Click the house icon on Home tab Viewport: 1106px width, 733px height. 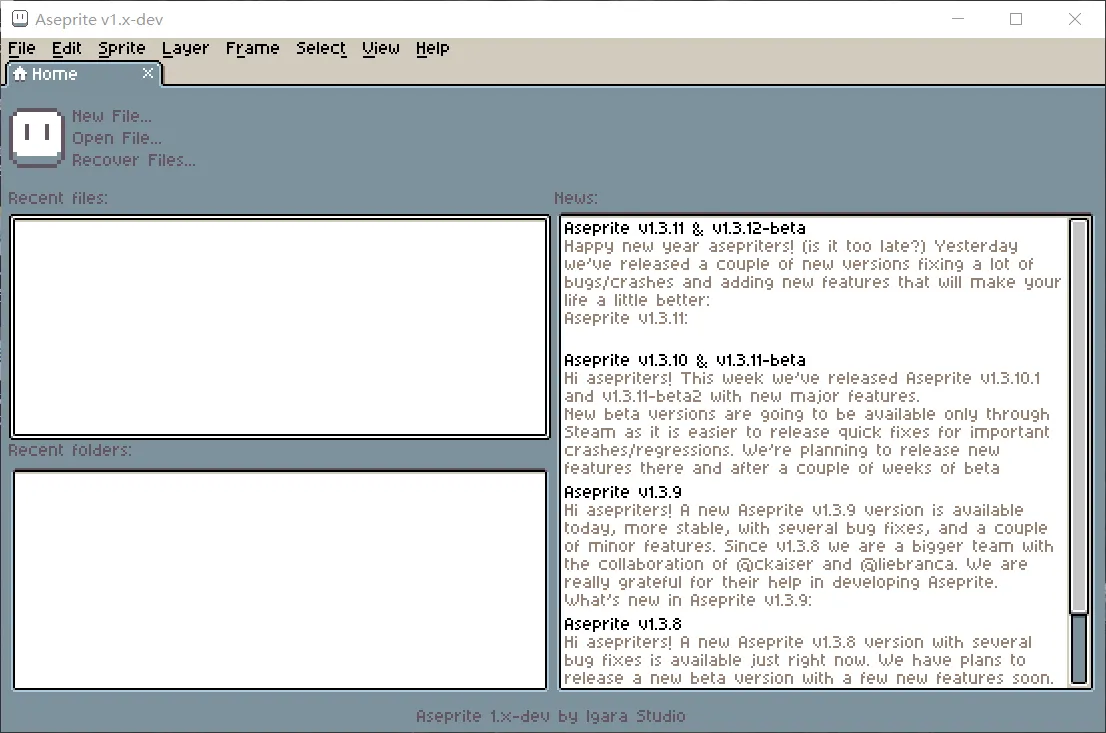point(20,74)
